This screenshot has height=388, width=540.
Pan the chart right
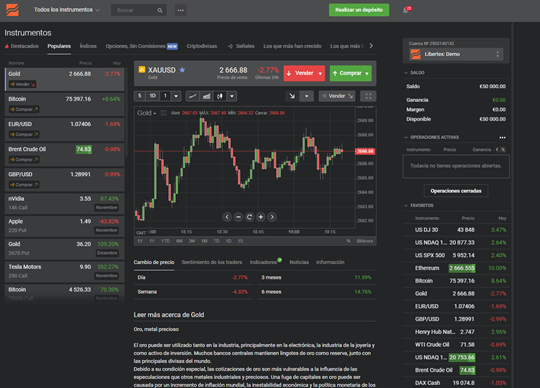point(272,217)
